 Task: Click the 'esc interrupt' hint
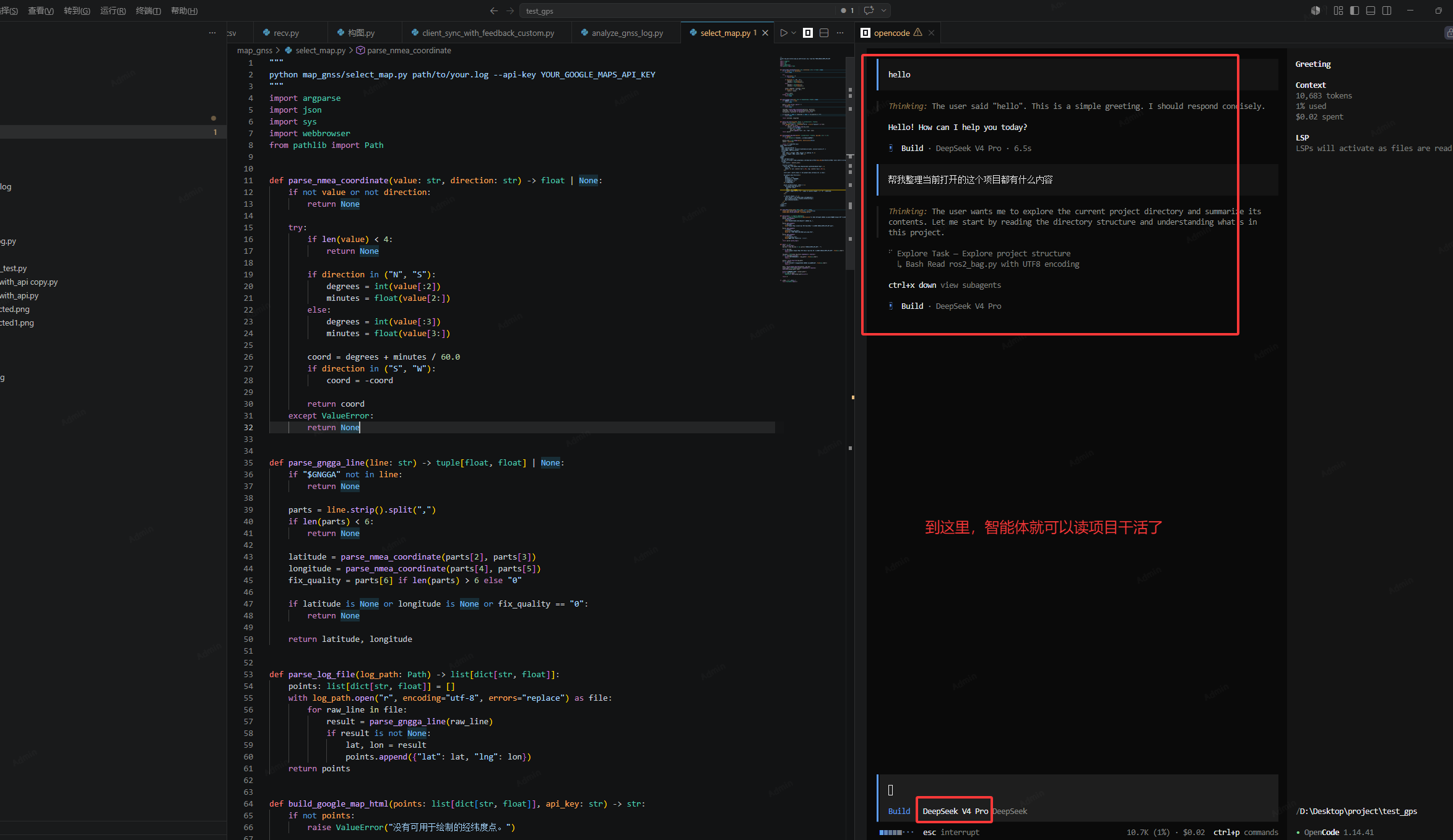(x=951, y=832)
